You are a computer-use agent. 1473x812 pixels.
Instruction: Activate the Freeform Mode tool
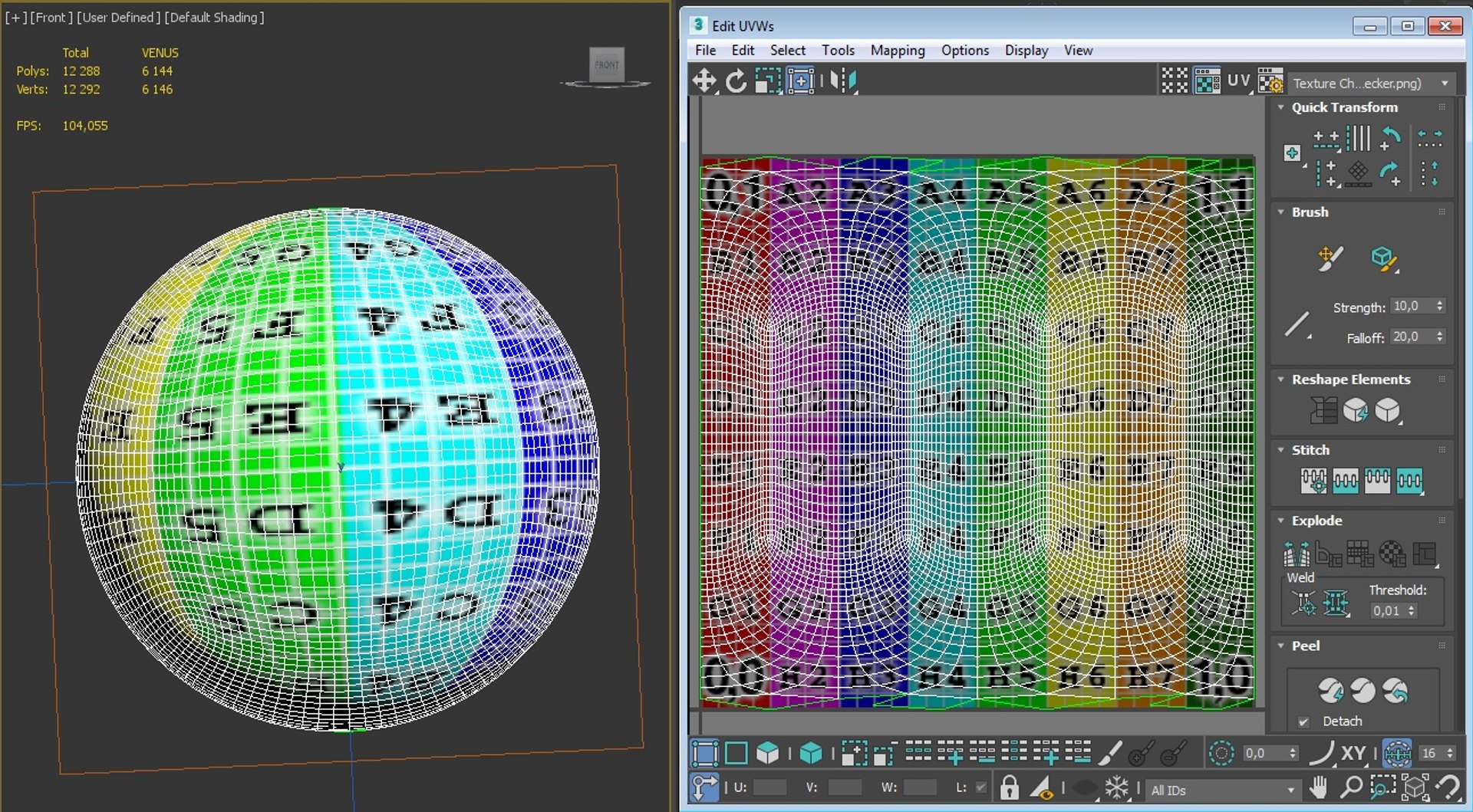[799, 81]
